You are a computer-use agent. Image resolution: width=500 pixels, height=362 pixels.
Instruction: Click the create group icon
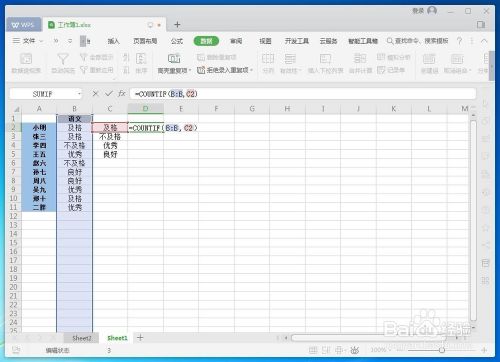[x=429, y=59]
